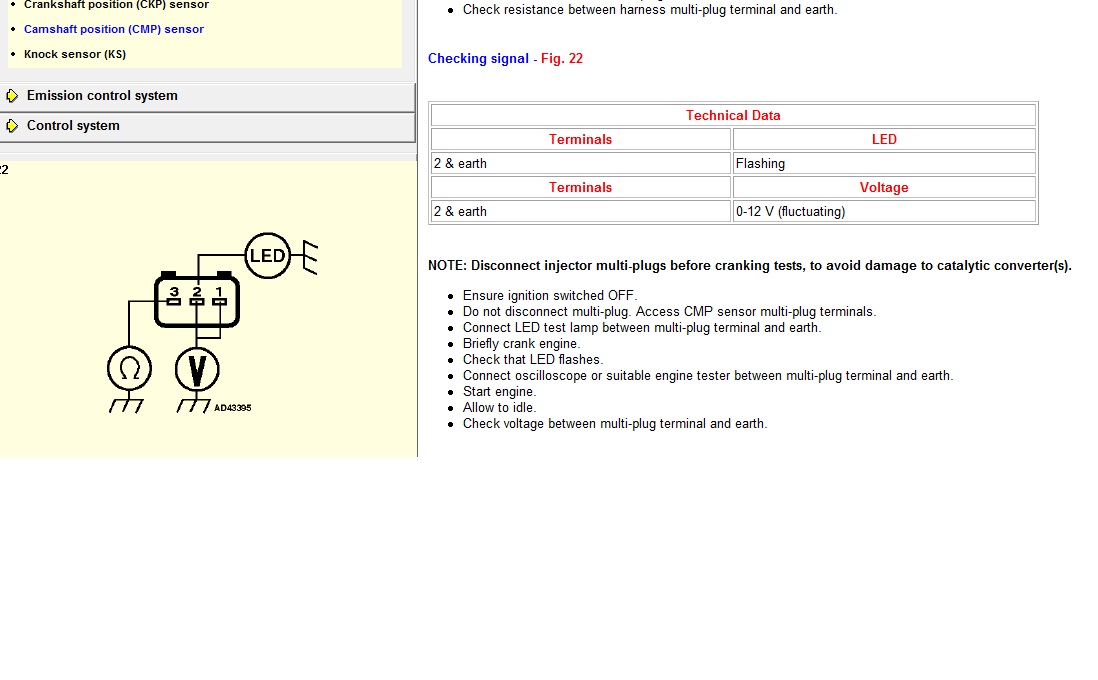Screen dimensions: 1098x680
Task: Expand the Emission control system section
Action: point(102,96)
